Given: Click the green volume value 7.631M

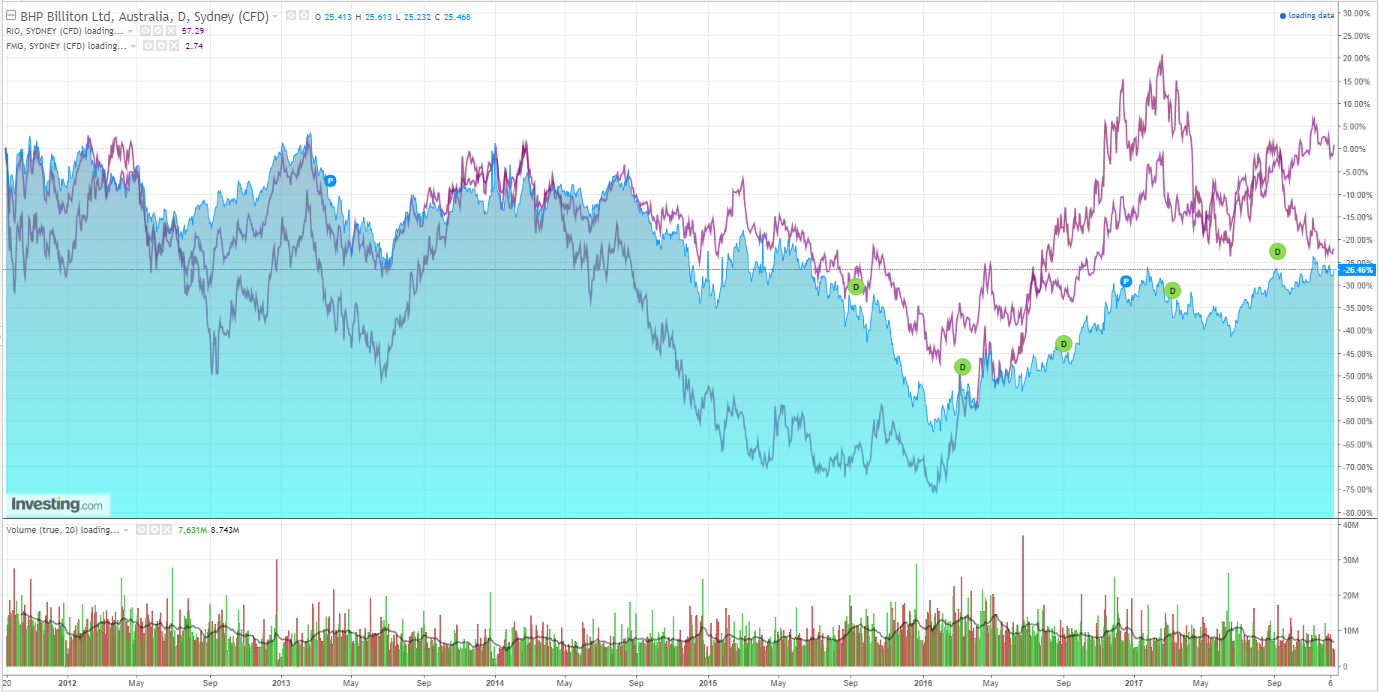Looking at the screenshot, I should tap(192, 530).
